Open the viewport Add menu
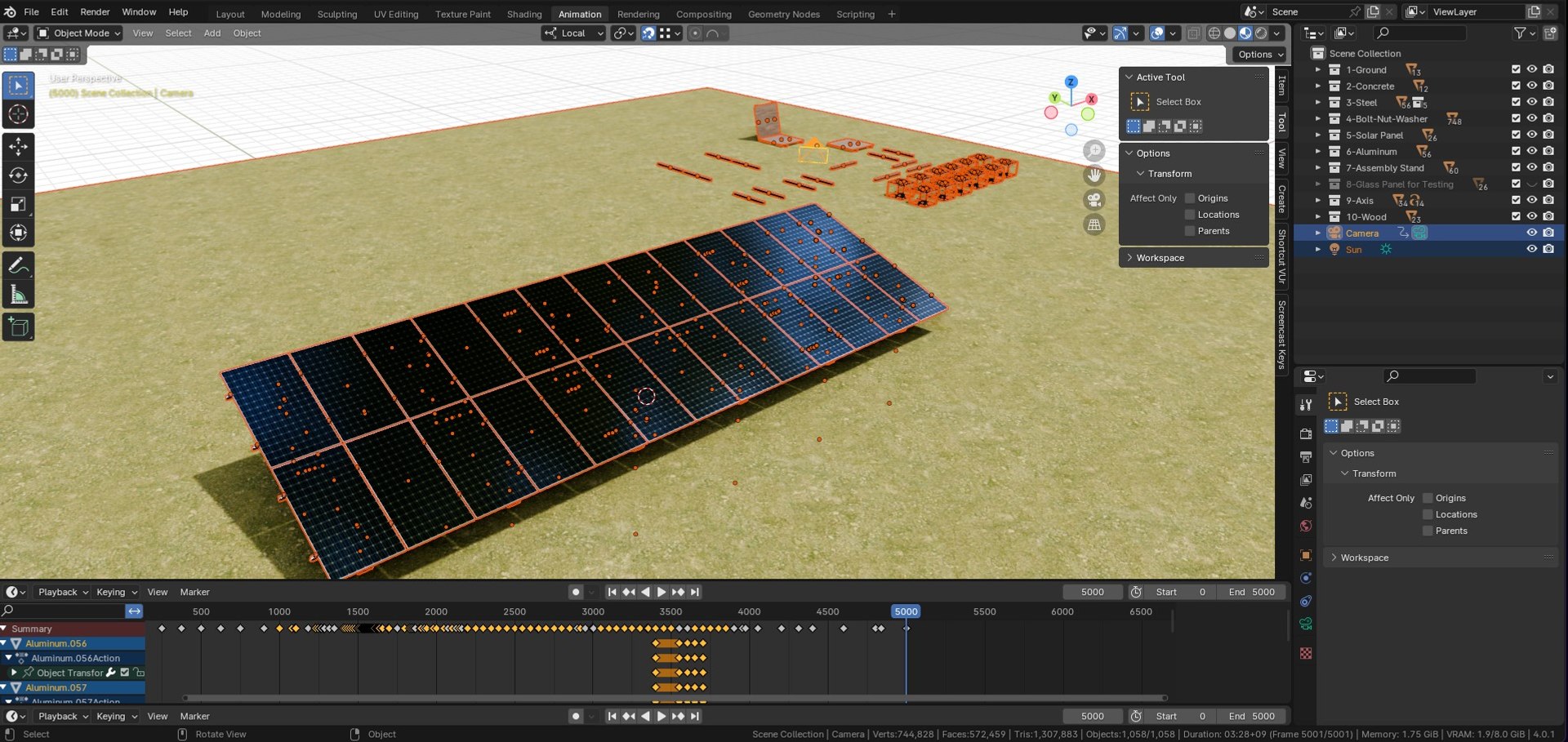The height and width of the screenshot is (742, 1568). tap(212, 33)
